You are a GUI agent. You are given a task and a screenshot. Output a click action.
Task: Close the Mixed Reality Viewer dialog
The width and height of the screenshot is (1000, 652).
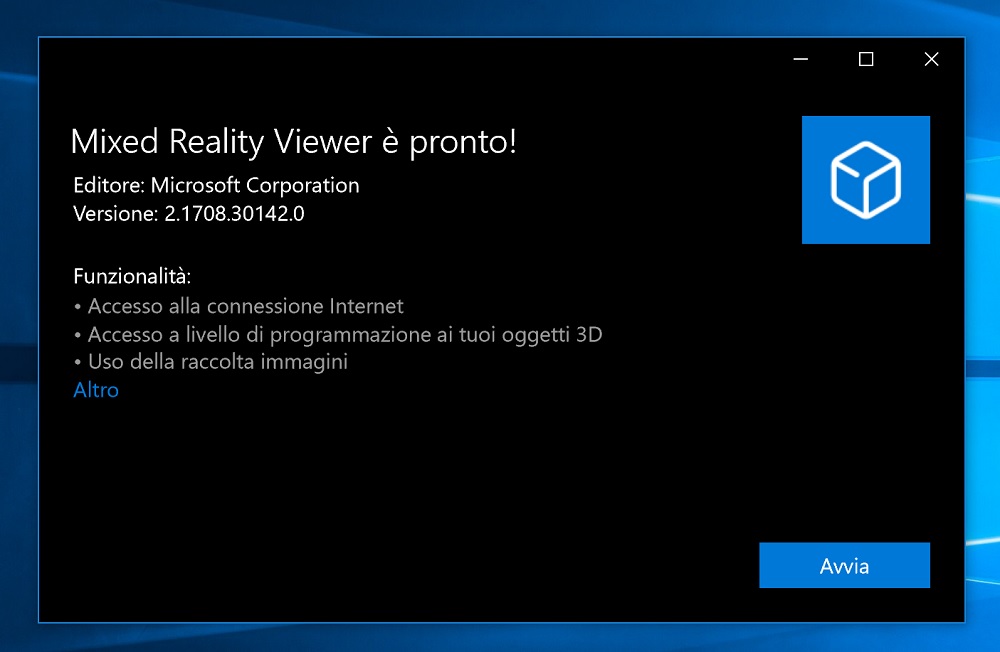click(931, 59)
